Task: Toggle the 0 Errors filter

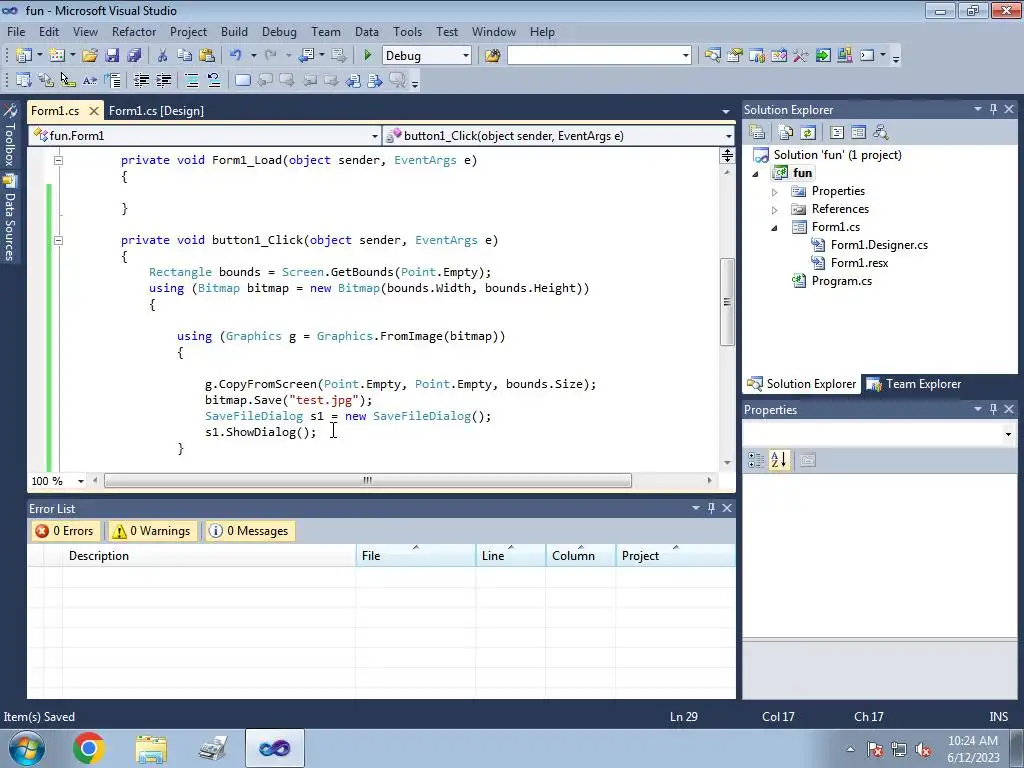Action: [x=65, y=531]
